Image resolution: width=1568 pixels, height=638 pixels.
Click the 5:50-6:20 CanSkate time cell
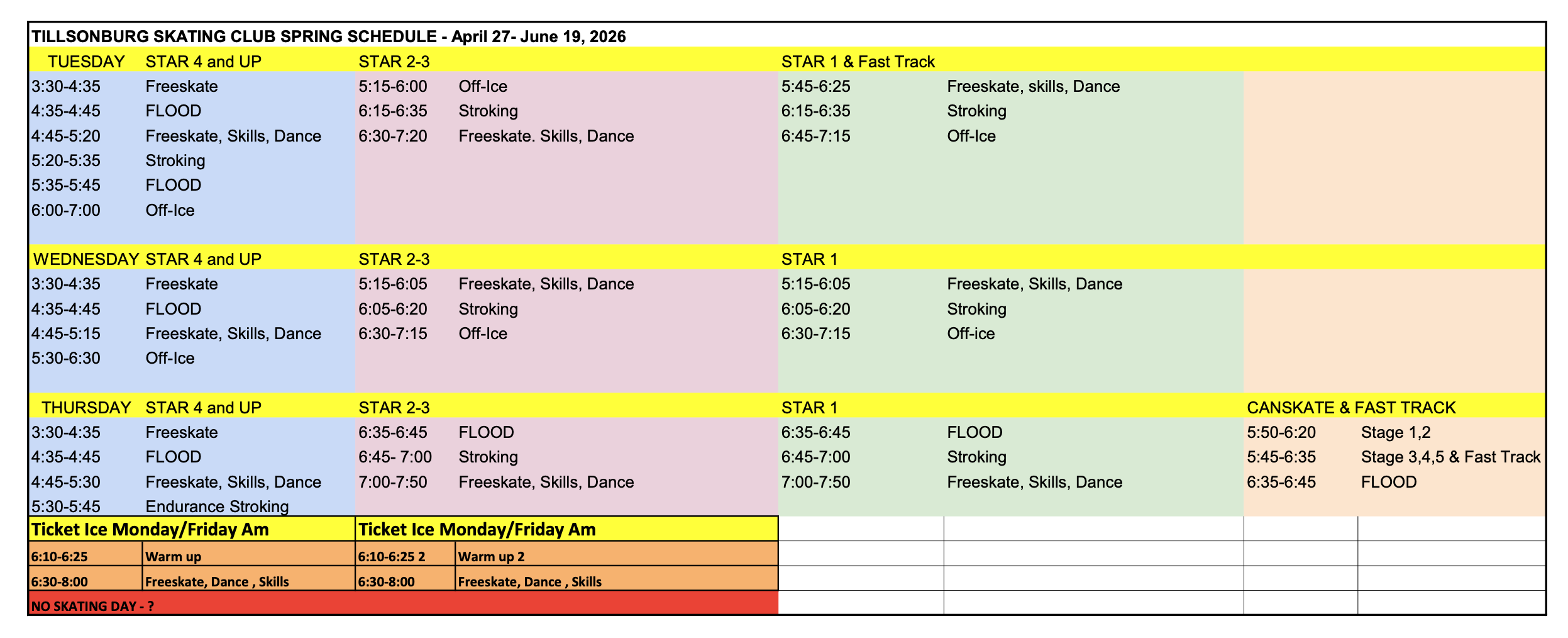(1281, 432)
